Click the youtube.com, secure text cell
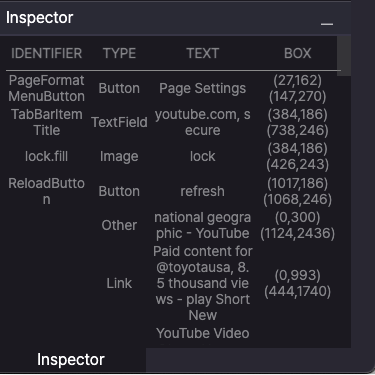The width and height of the screenshot is (375, 375). click(203, 122)
